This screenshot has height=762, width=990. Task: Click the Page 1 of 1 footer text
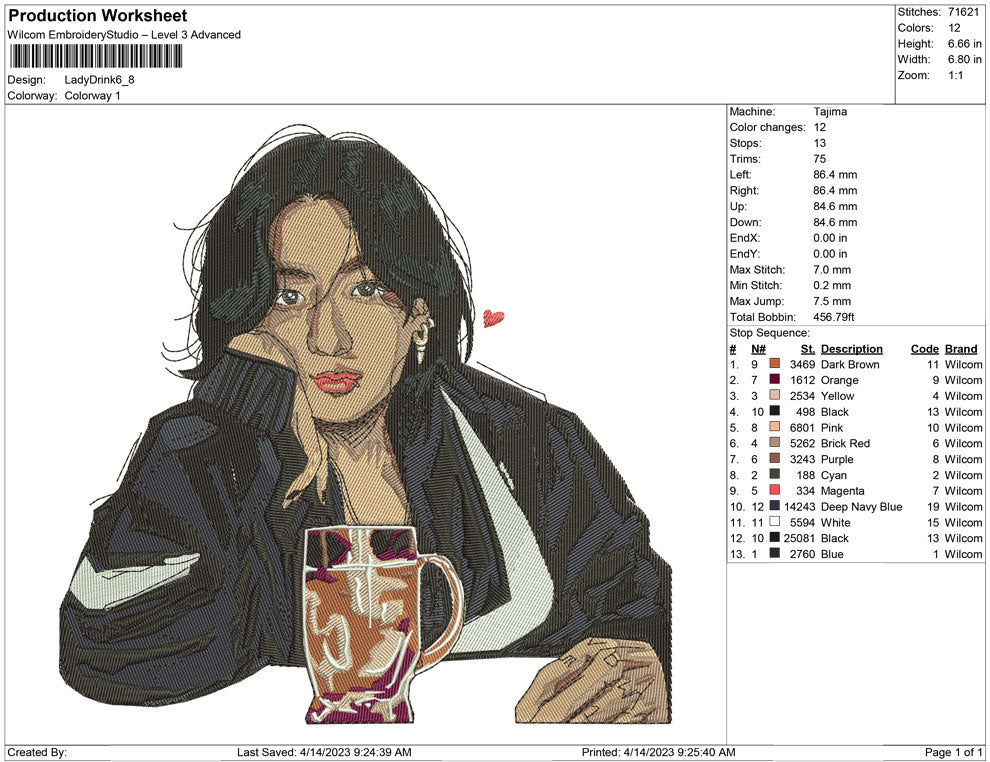(x=953, y=752)
